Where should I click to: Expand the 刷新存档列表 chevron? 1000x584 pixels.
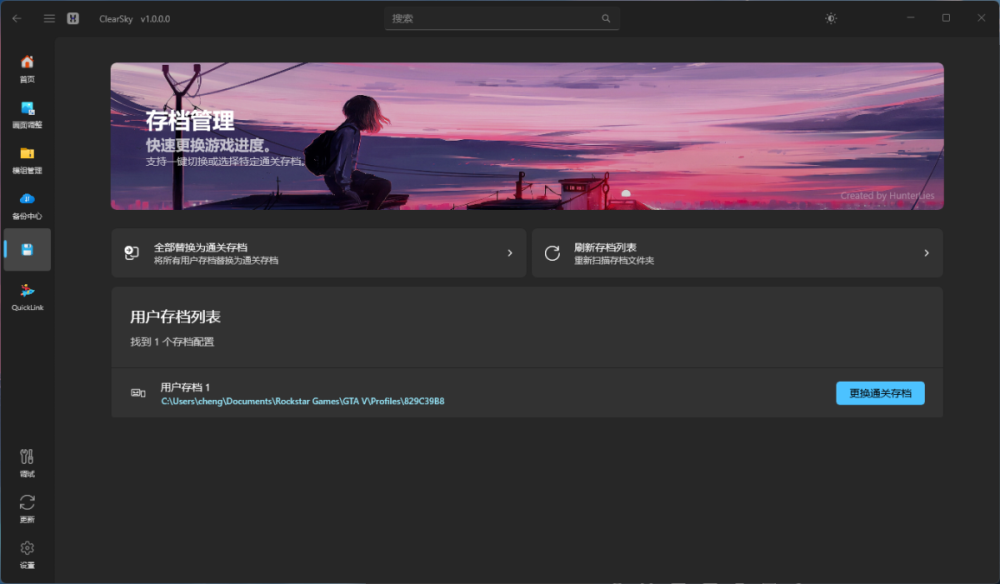pos(926,253)
